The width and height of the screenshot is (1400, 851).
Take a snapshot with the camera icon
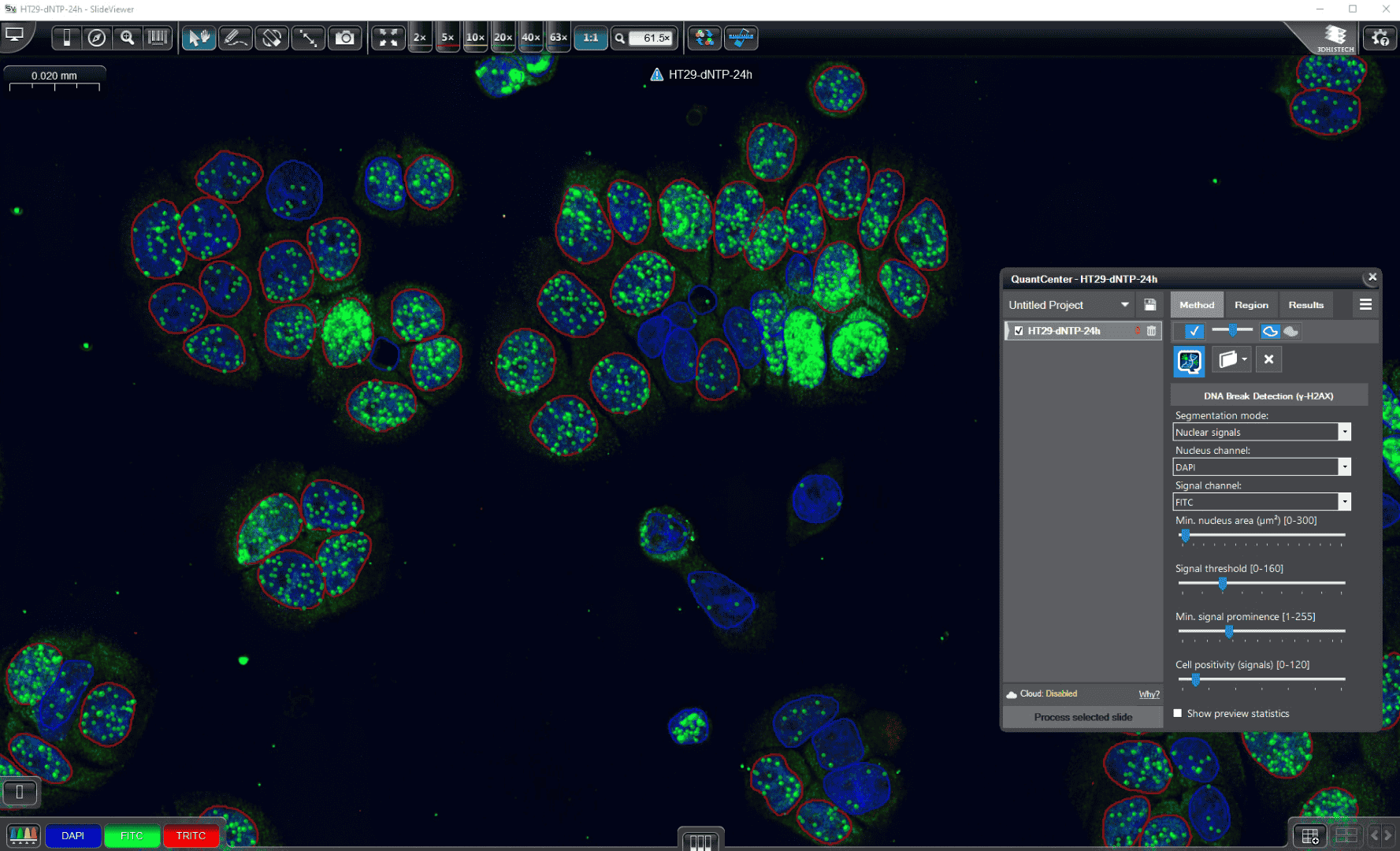point(345,38)
